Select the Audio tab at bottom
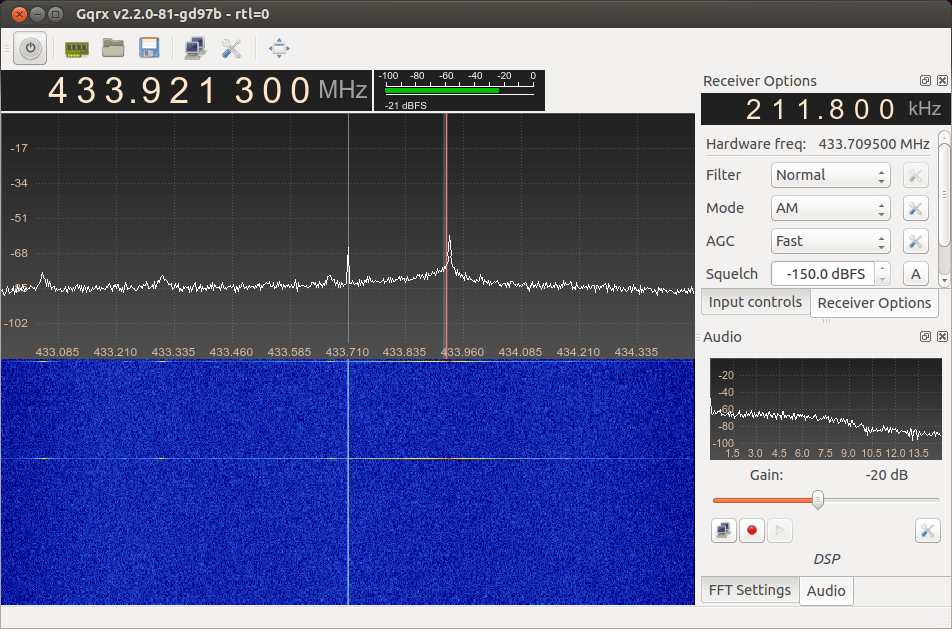The height and width of the screenshot is (629, 952). click(x=826, y=591)
